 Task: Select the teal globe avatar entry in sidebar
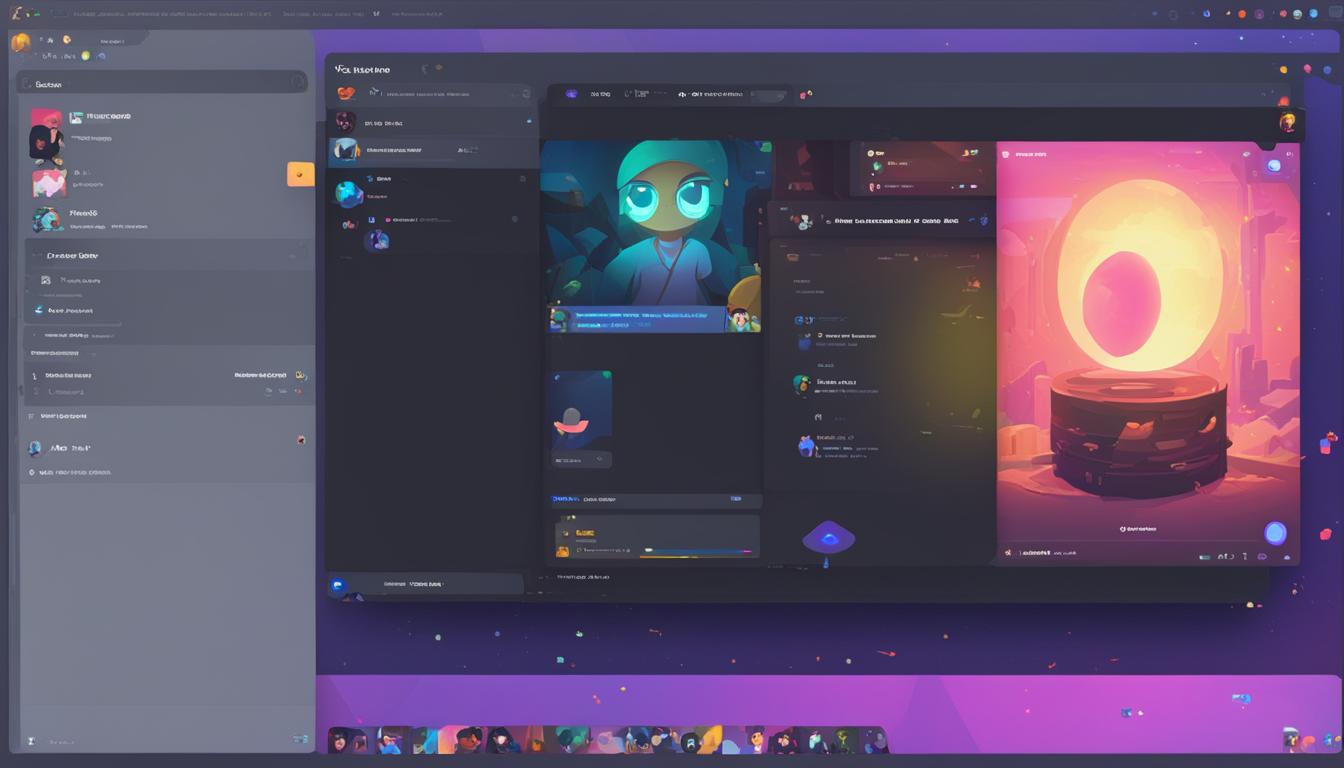(x=47, y=219)
